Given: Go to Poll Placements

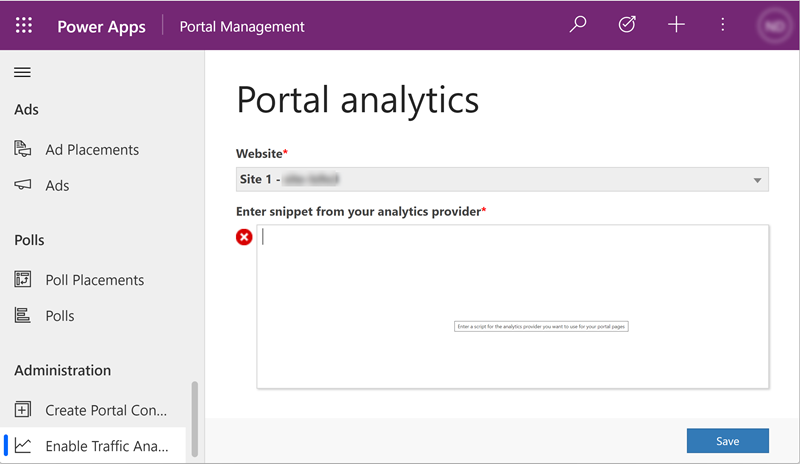Looking at the screenshot, I should pyautogui.click(x=94, y=280).
